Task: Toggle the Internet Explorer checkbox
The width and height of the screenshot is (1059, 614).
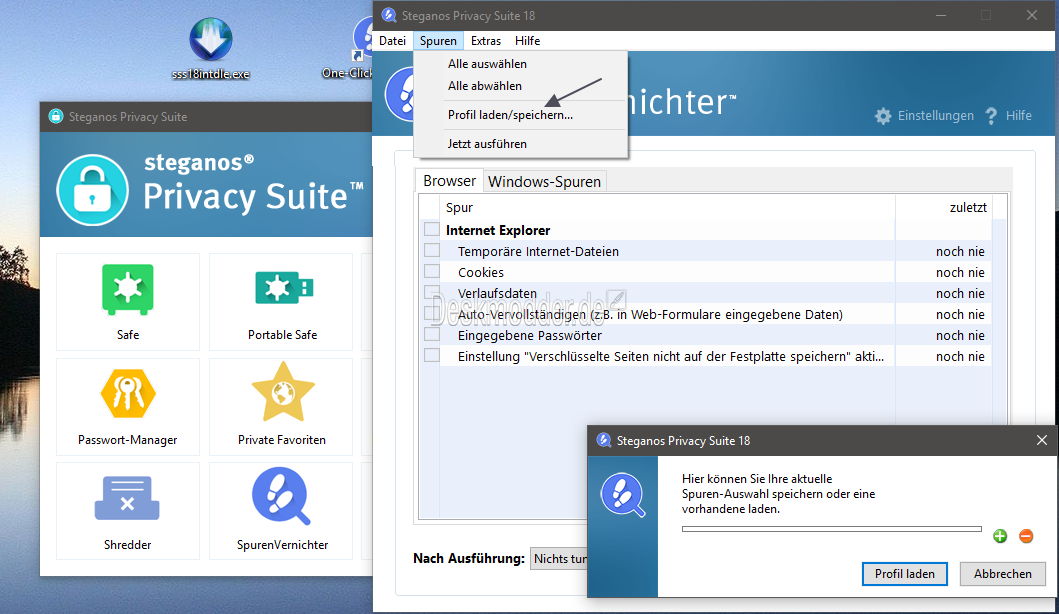Action: point(432,230)
